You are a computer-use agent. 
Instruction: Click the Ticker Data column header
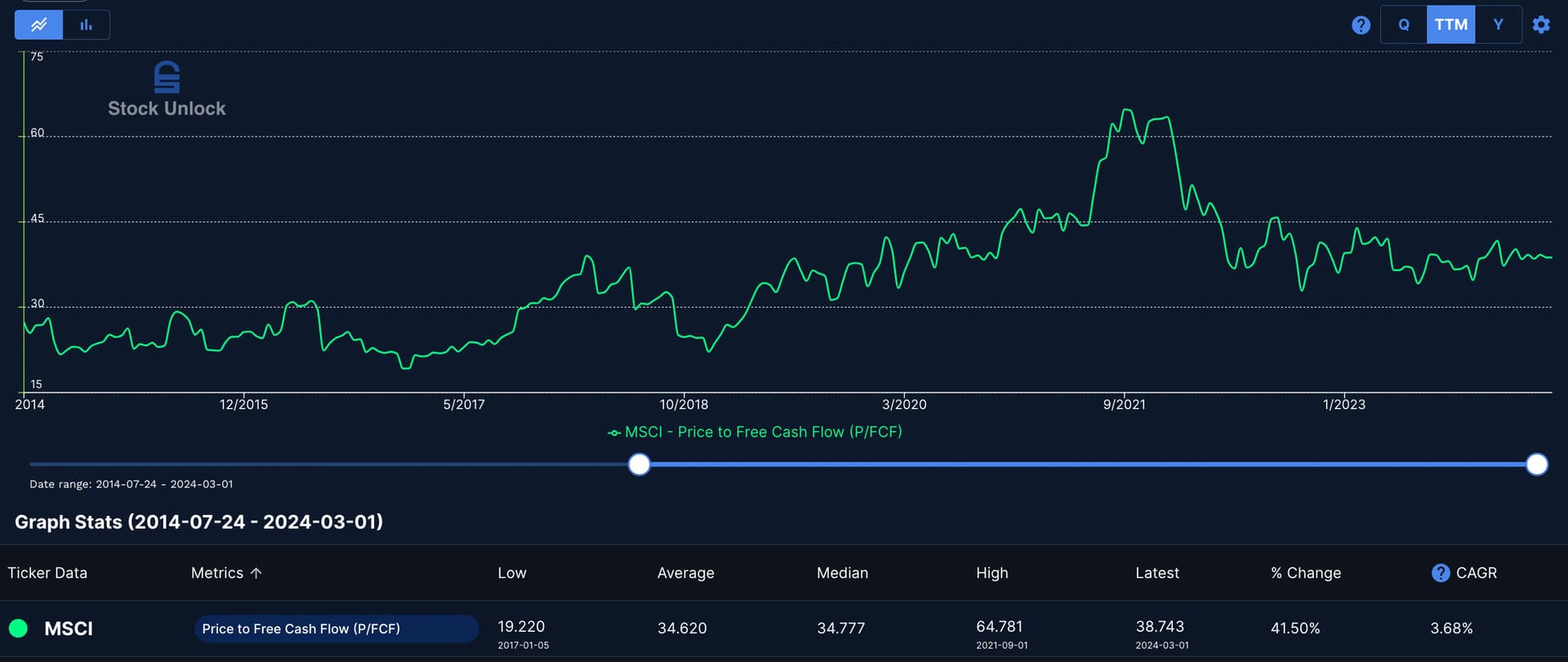(47, 573)
